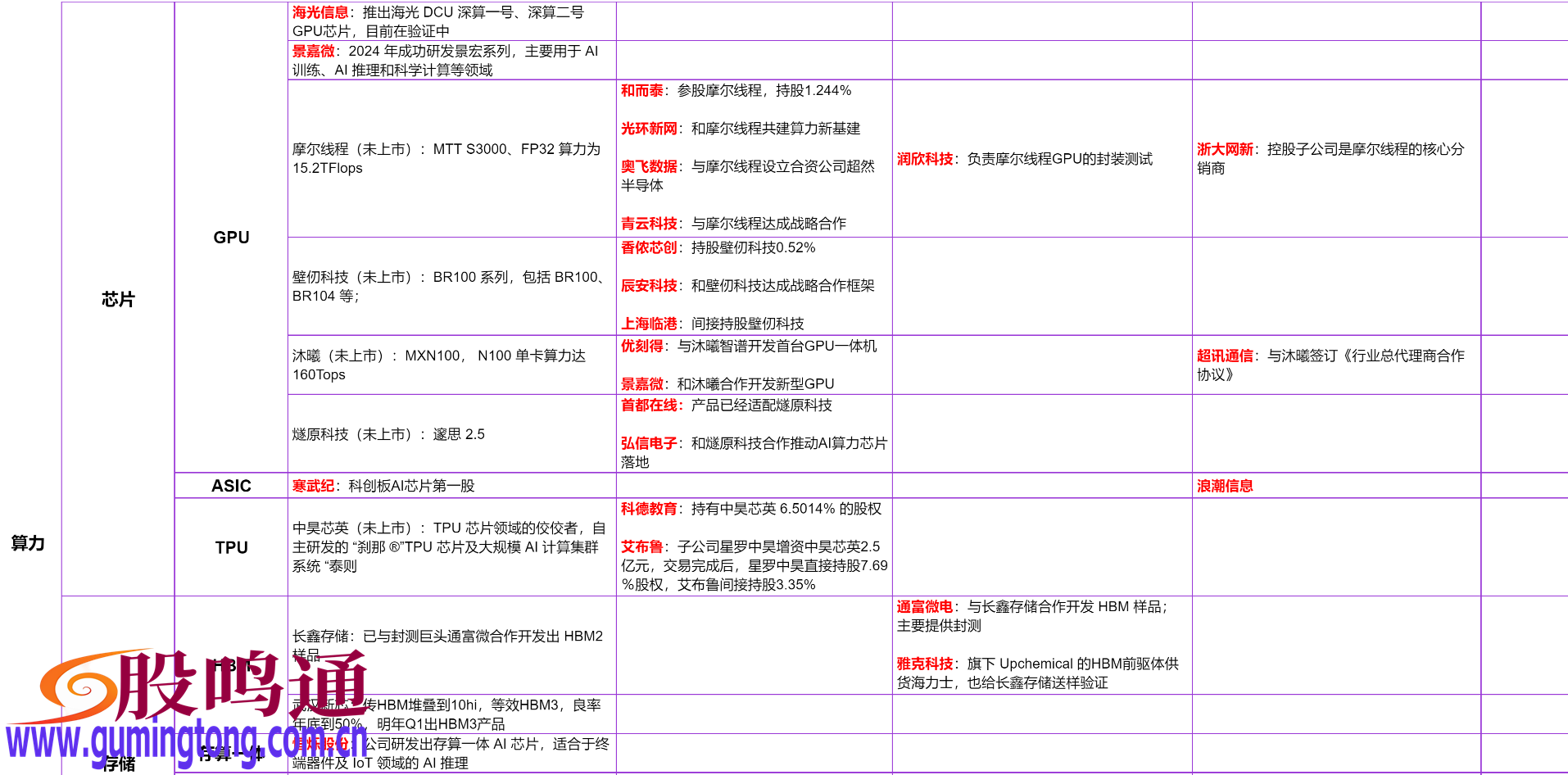1568x775 pixels.
Task: Click the TPU category cell
Action: [232, 546]
